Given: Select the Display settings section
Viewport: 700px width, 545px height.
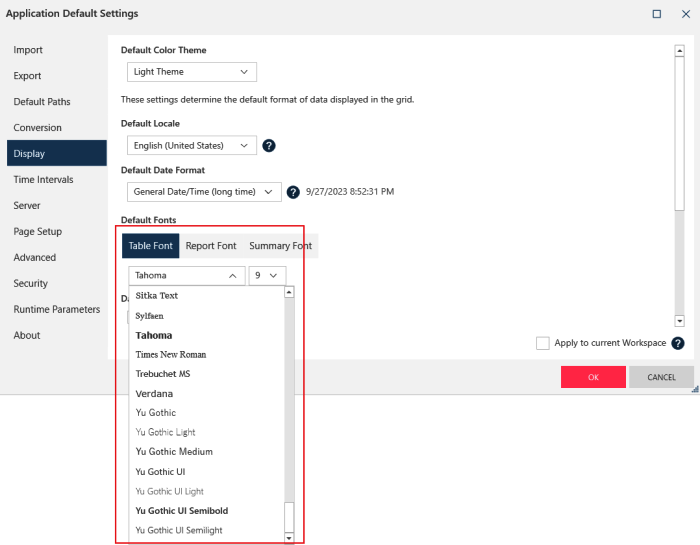Looking at the screenshot, I should coord(57,153).
